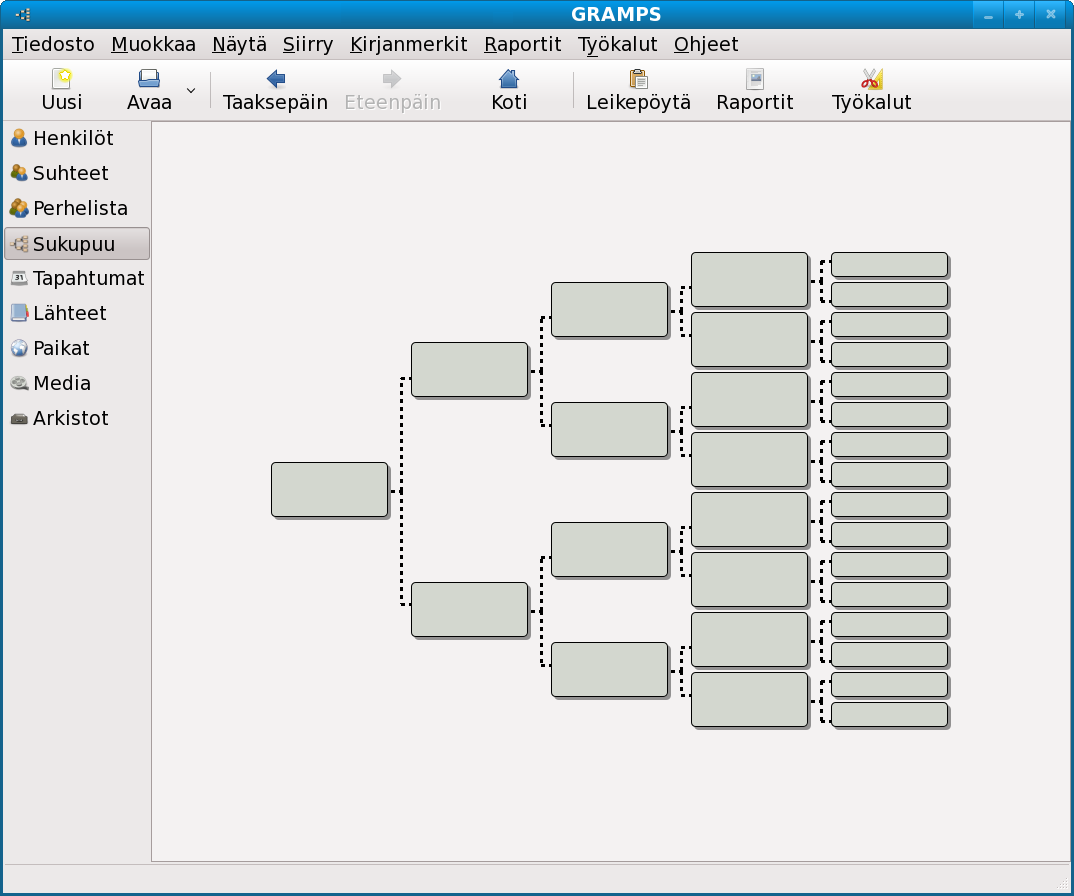Open the Leikepöytä clipboard
This screenshot has height=896, width=1074.
tap(638, 80)
